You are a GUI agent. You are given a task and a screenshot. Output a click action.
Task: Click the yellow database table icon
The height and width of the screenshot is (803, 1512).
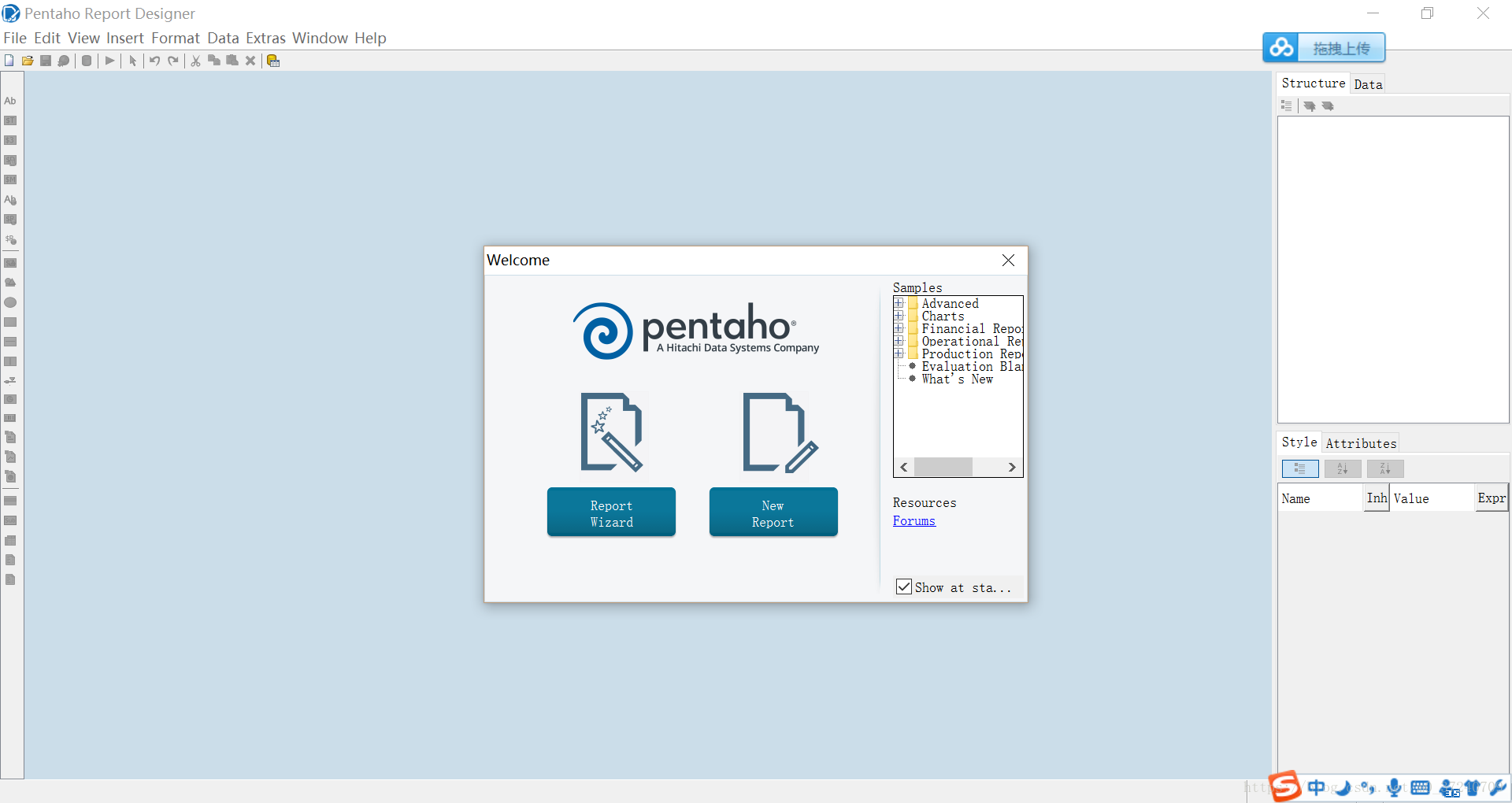pos(273,61)
